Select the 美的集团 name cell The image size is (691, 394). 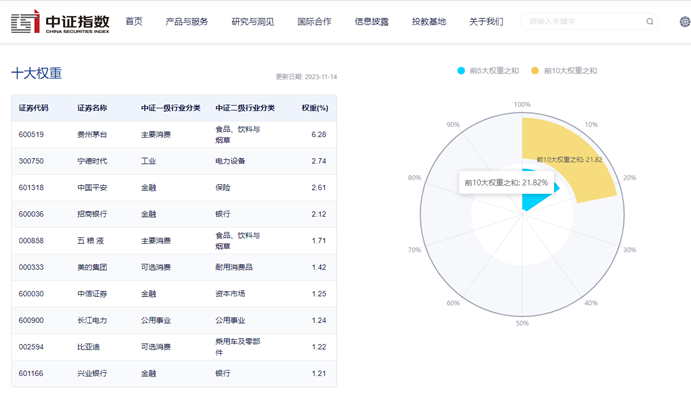[x=92, y=267]
